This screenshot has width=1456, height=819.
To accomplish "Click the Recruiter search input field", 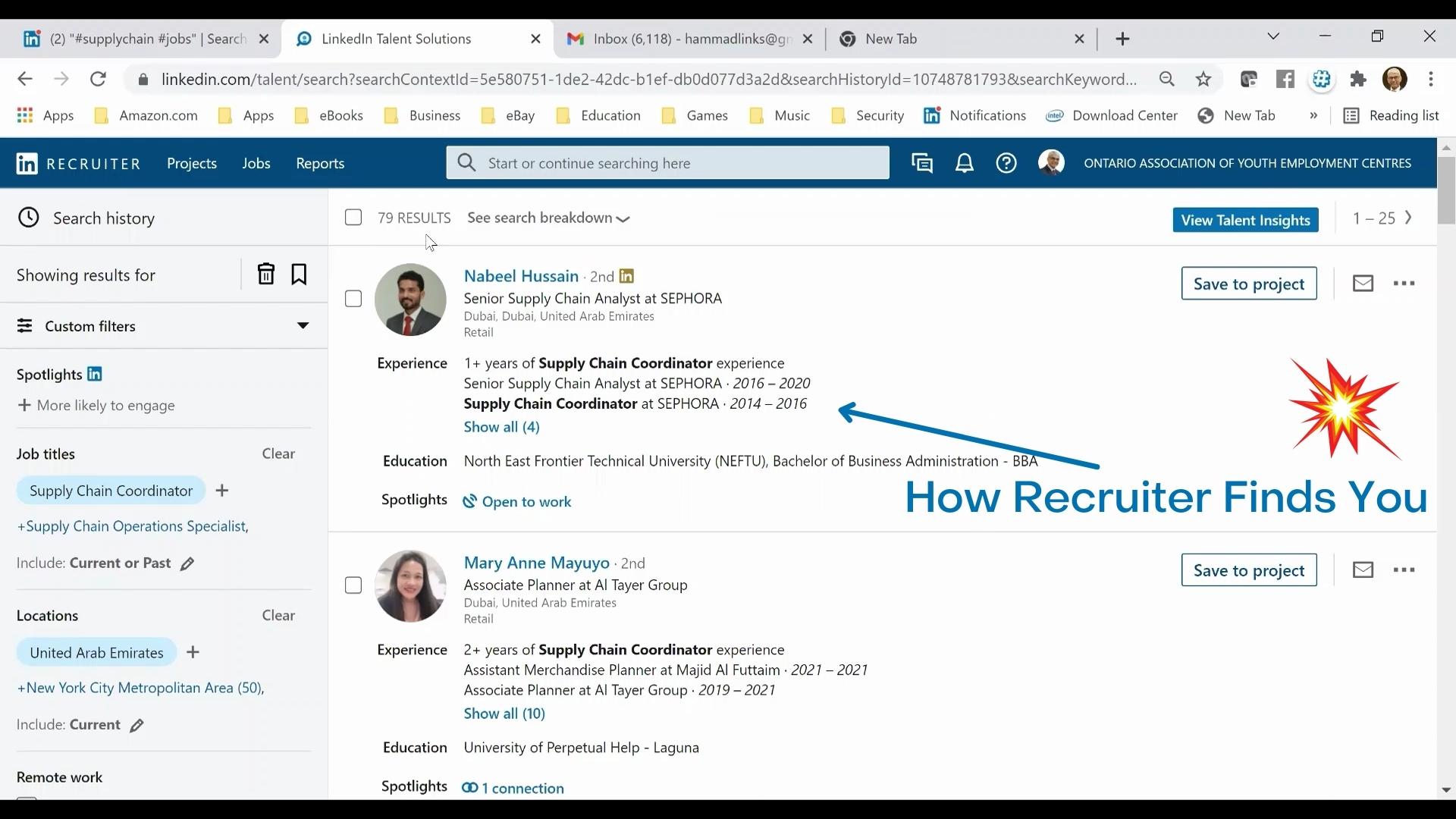I will click(667, 163).
